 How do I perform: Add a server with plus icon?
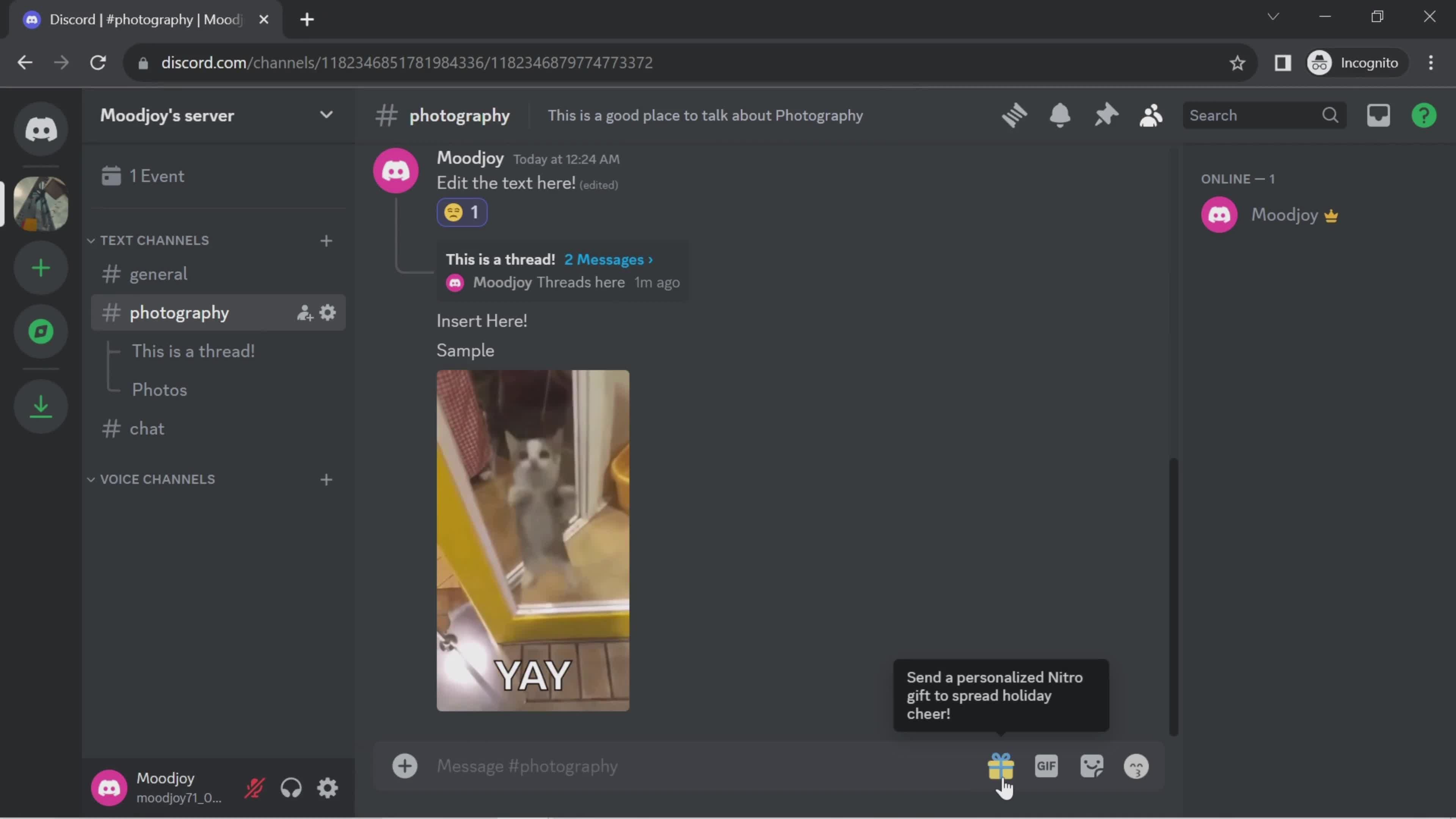41,268
